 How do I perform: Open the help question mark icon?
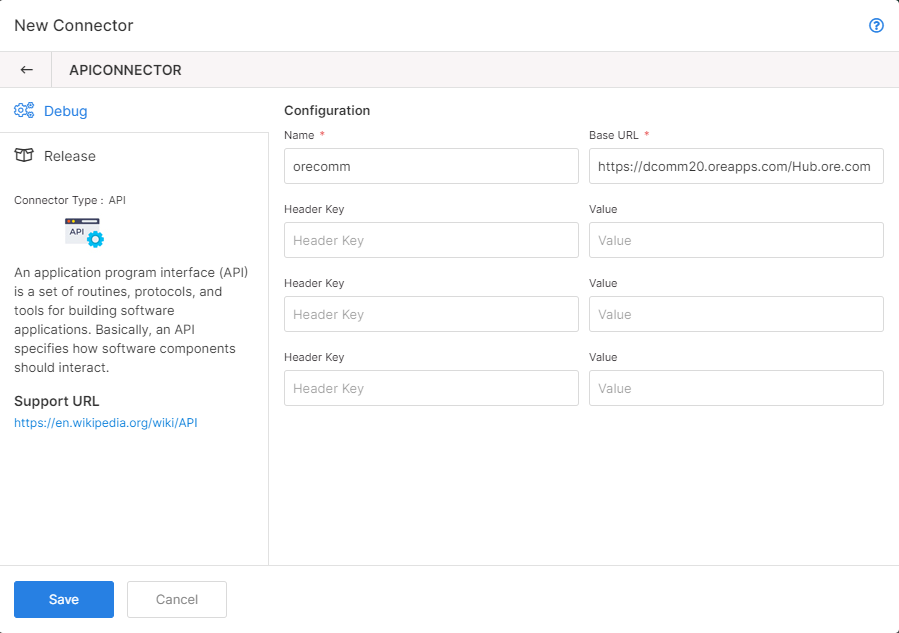point(876,25)
